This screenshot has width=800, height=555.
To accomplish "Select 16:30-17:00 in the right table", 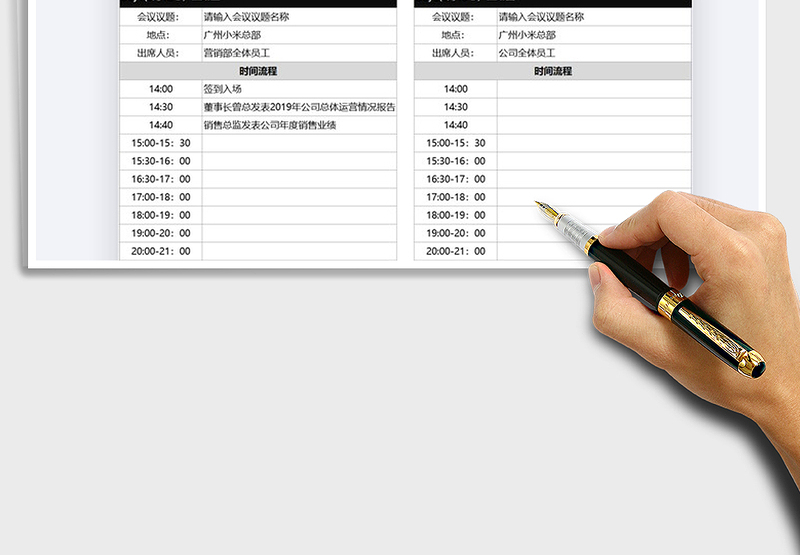I will (456, 179).
